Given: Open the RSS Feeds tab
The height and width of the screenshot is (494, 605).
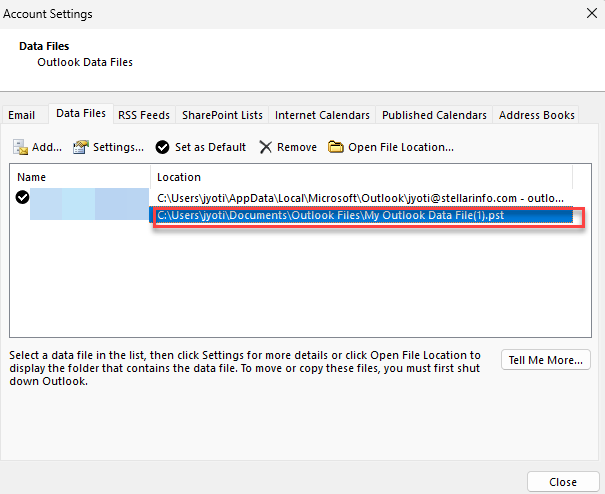Looking at the screenshot, I should [144, 115].
